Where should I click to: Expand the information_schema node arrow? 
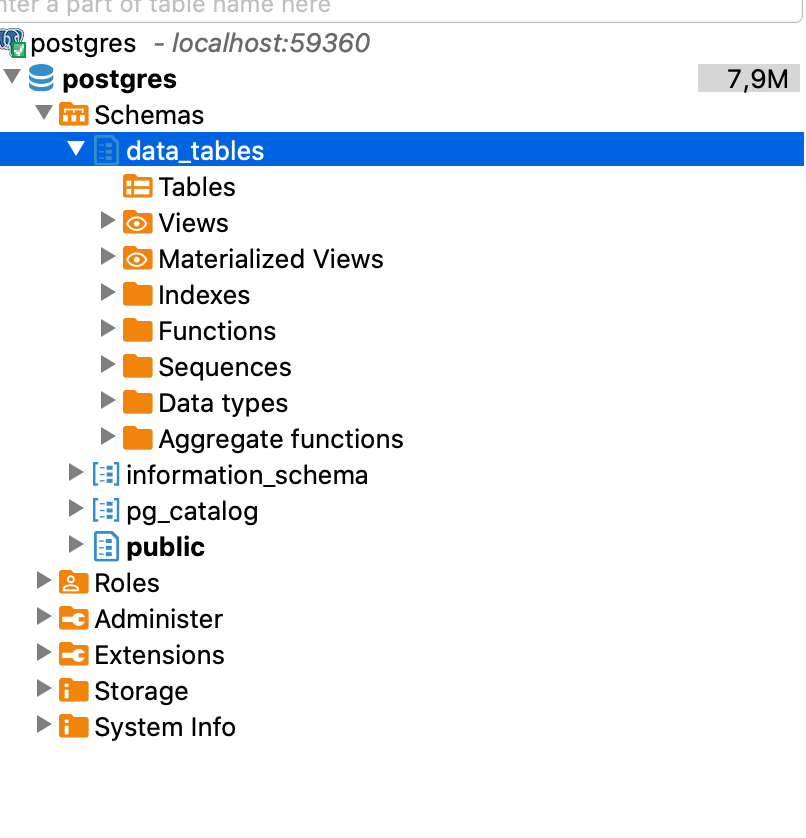point(76,474)
